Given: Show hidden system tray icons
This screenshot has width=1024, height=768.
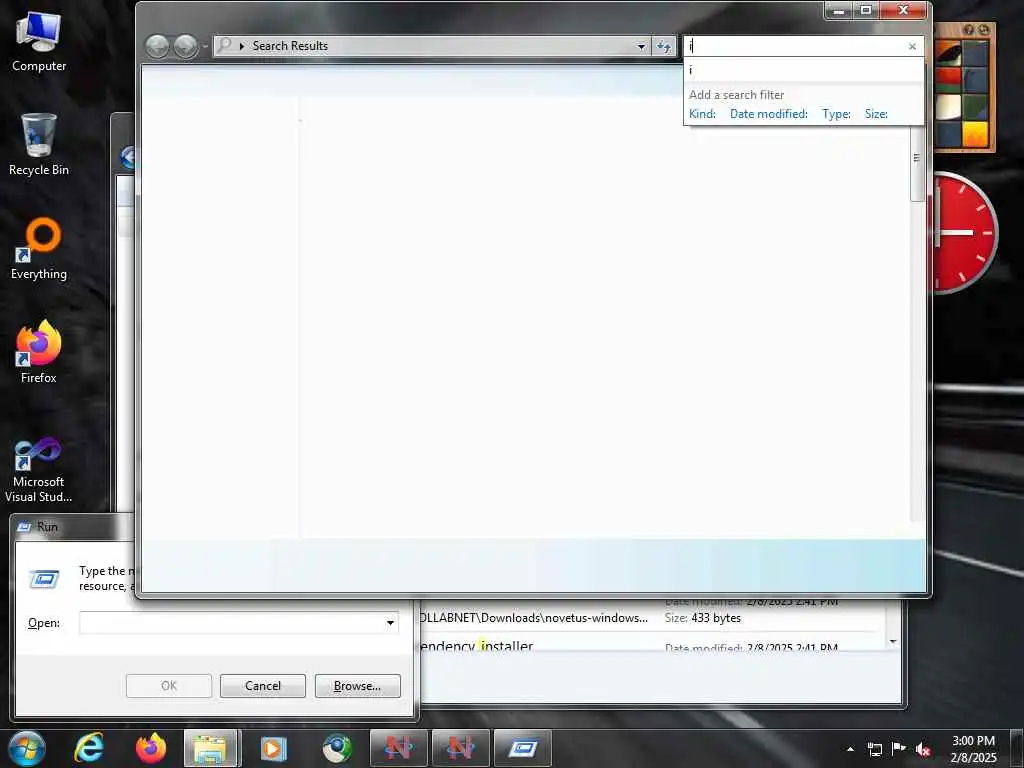Looking at the screenshot, I should click(x=850, y=749).
